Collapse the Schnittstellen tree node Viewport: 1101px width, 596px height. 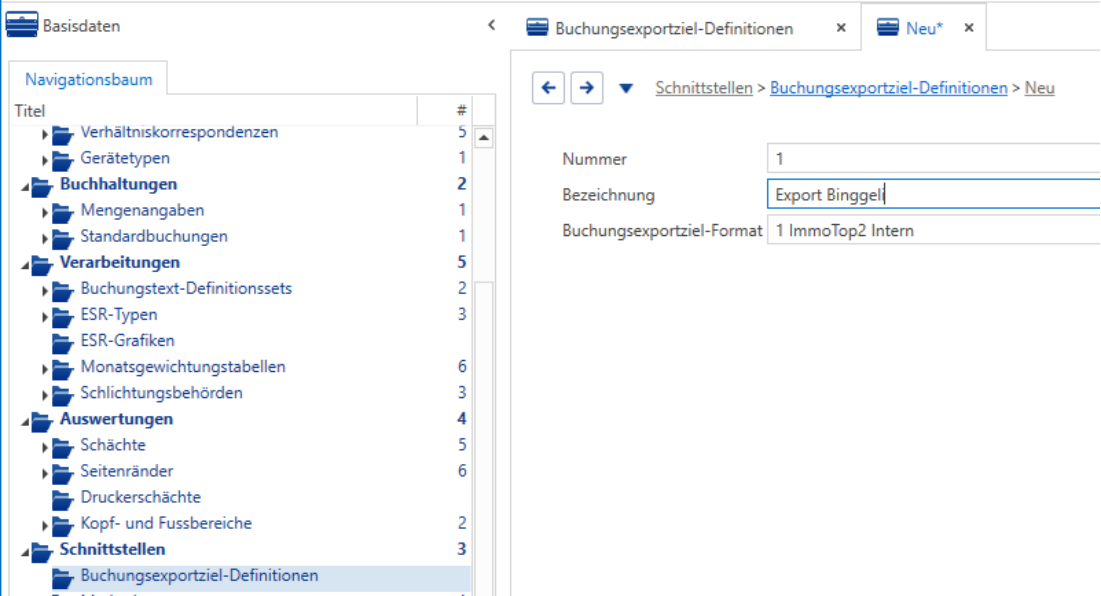click(x=25, y=552)
